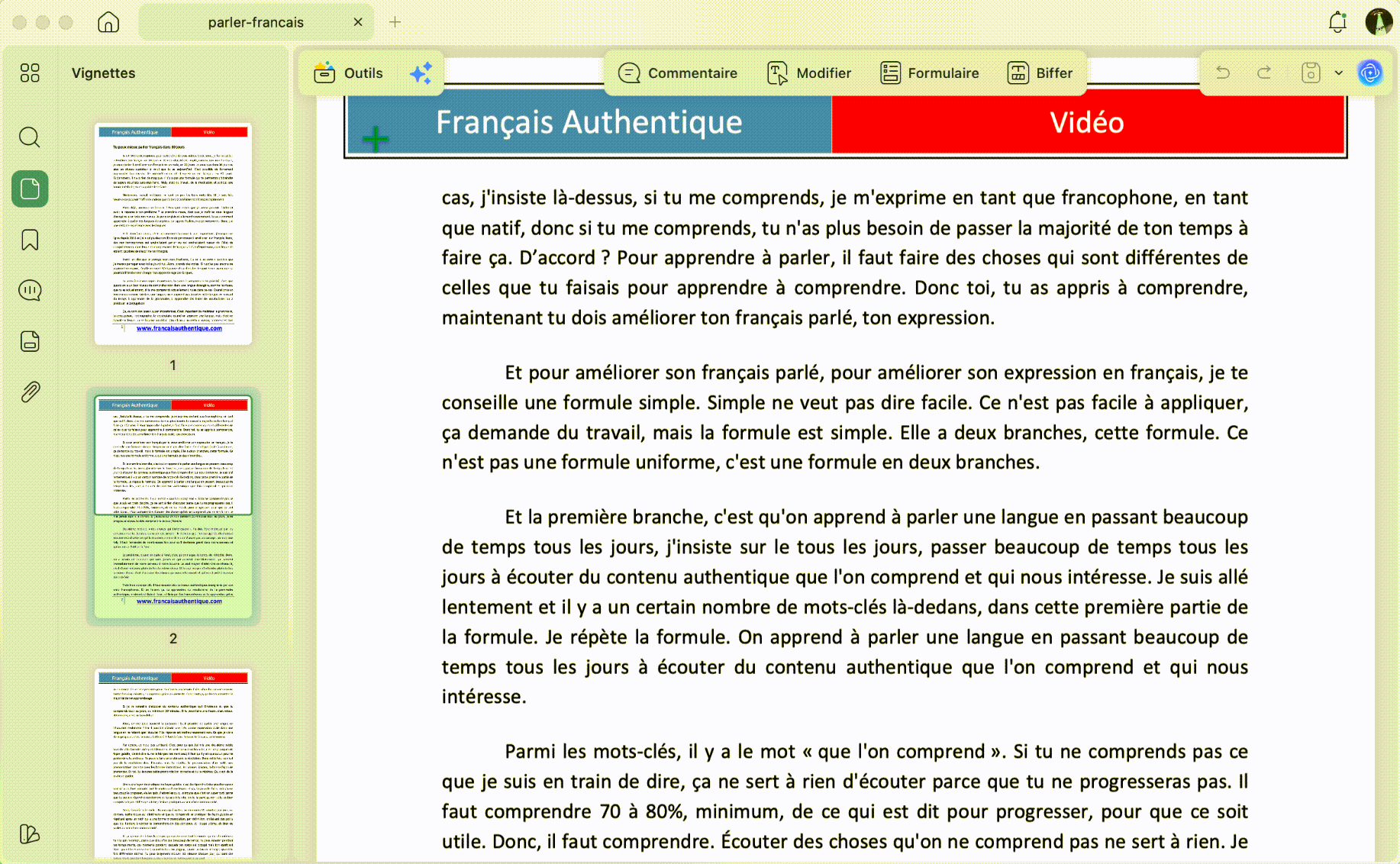Select page 3 thumbnail

[173, 764]
